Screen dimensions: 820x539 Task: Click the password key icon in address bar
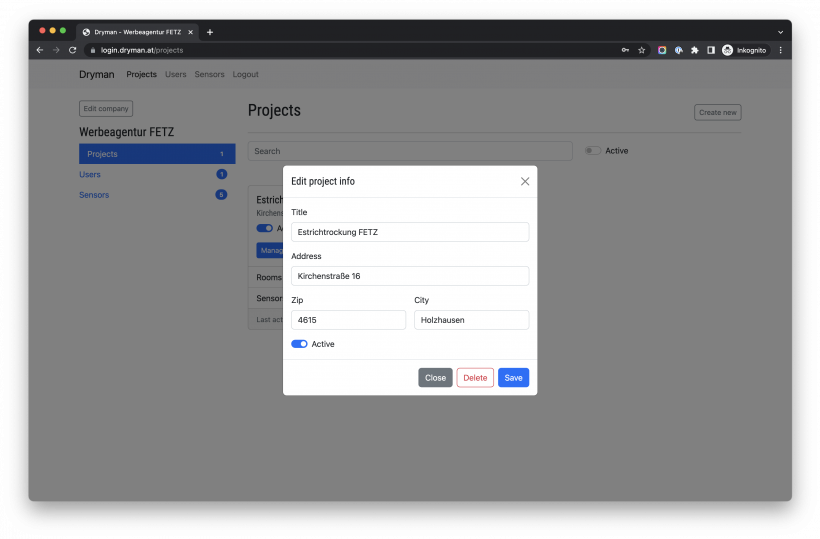click(625, 50)
